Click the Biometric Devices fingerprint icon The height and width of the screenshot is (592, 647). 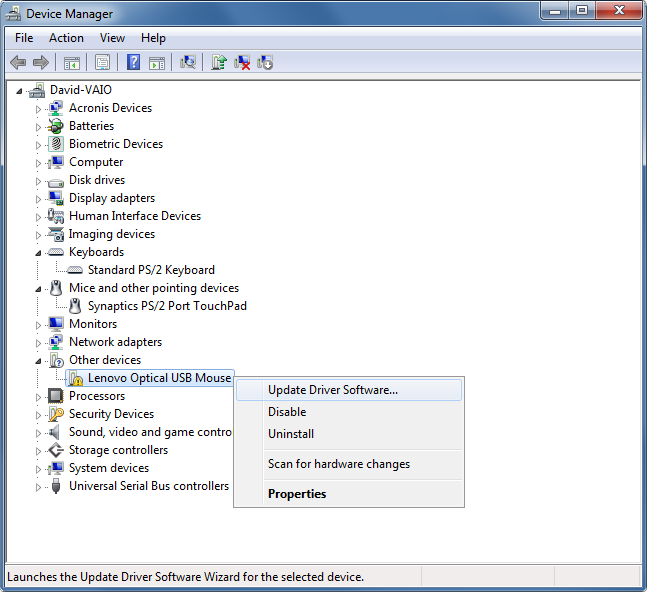(56, 144)
